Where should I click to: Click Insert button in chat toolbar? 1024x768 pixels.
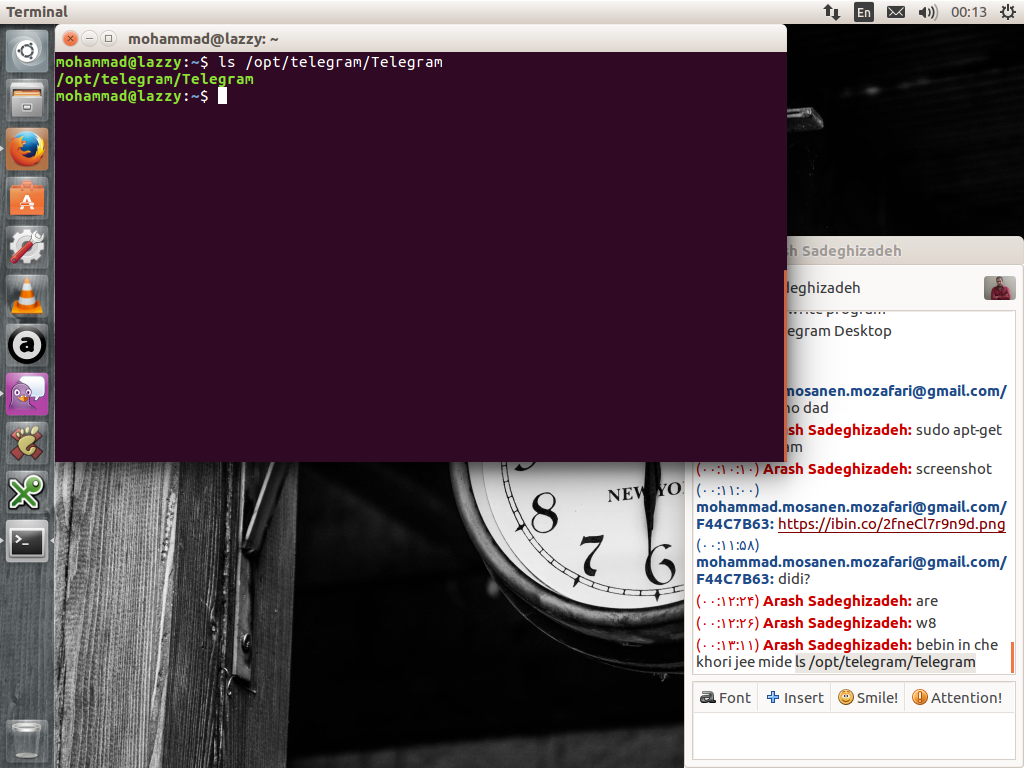[795, 697]
